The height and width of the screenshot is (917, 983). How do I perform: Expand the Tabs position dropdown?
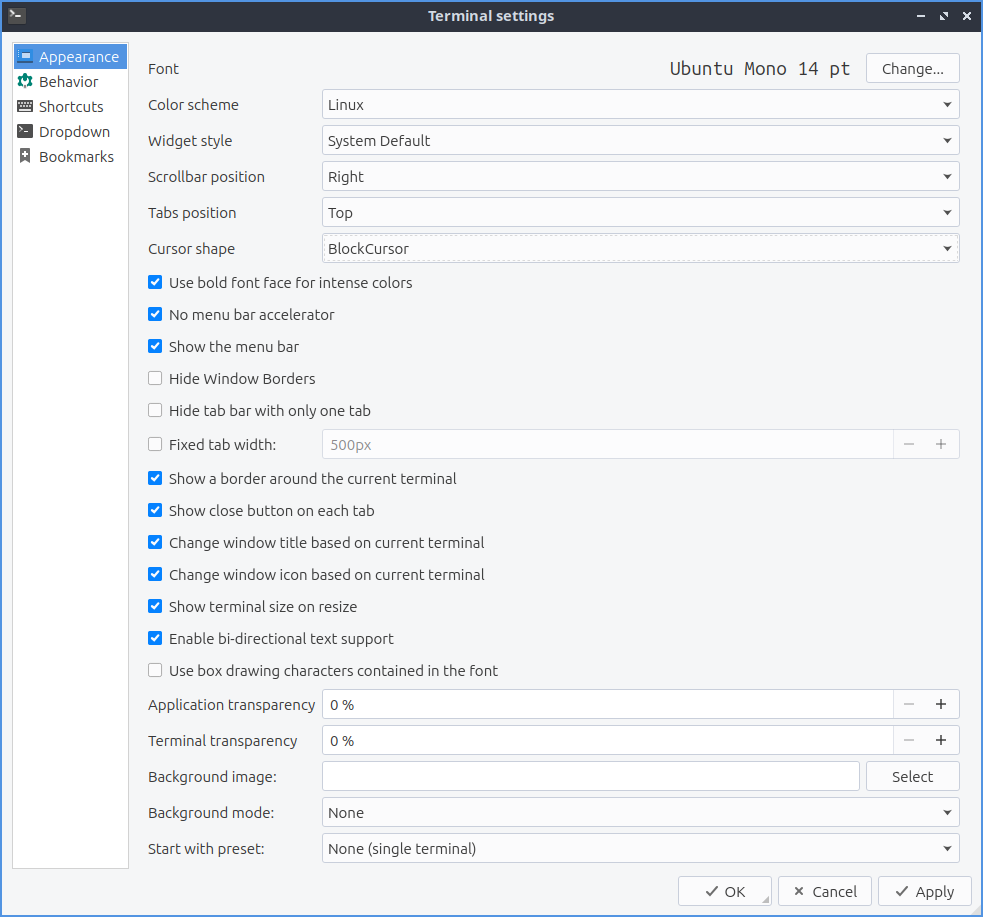tap(640, 213)
